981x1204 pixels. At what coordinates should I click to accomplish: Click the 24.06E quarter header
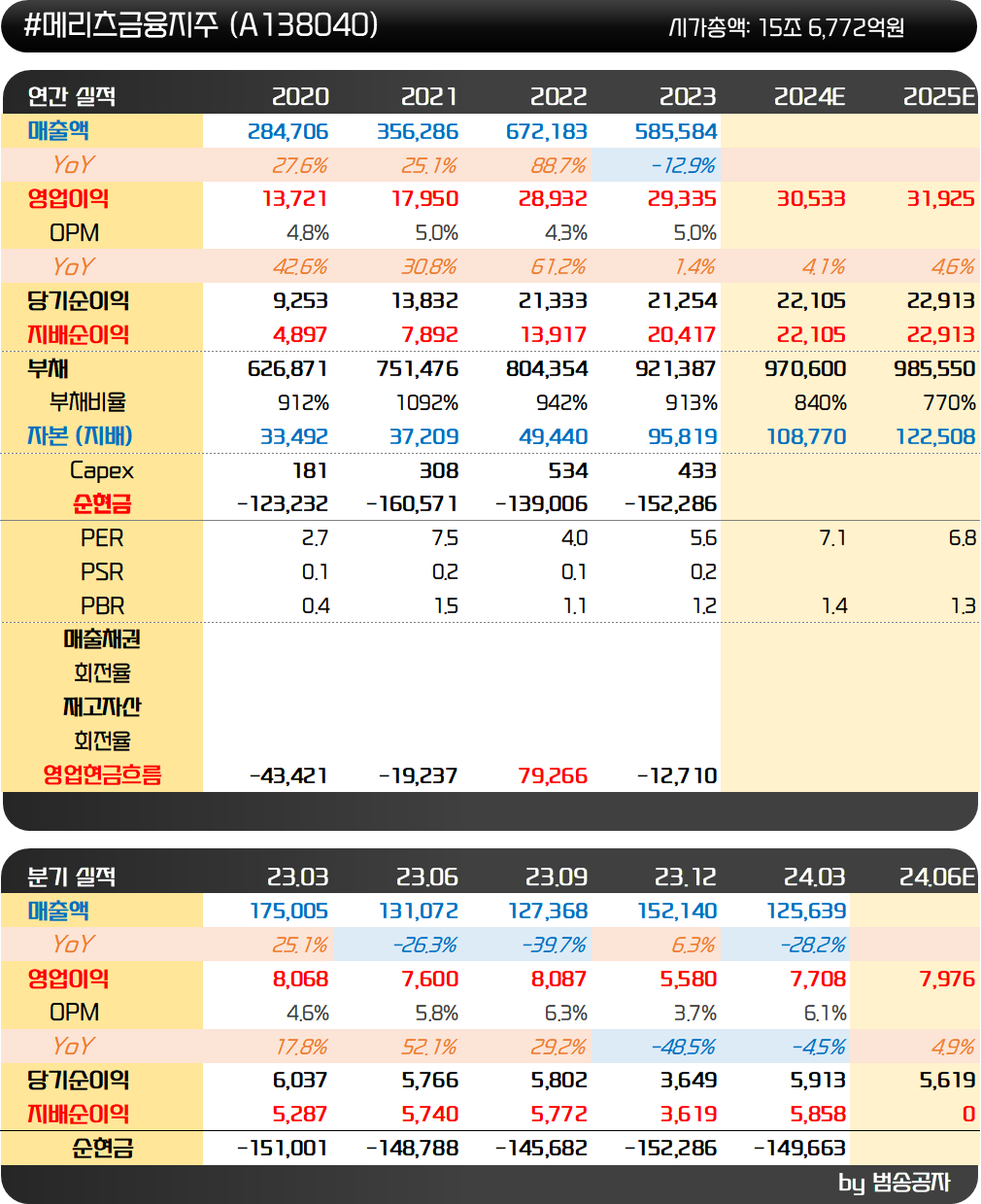tap(937, 877)
